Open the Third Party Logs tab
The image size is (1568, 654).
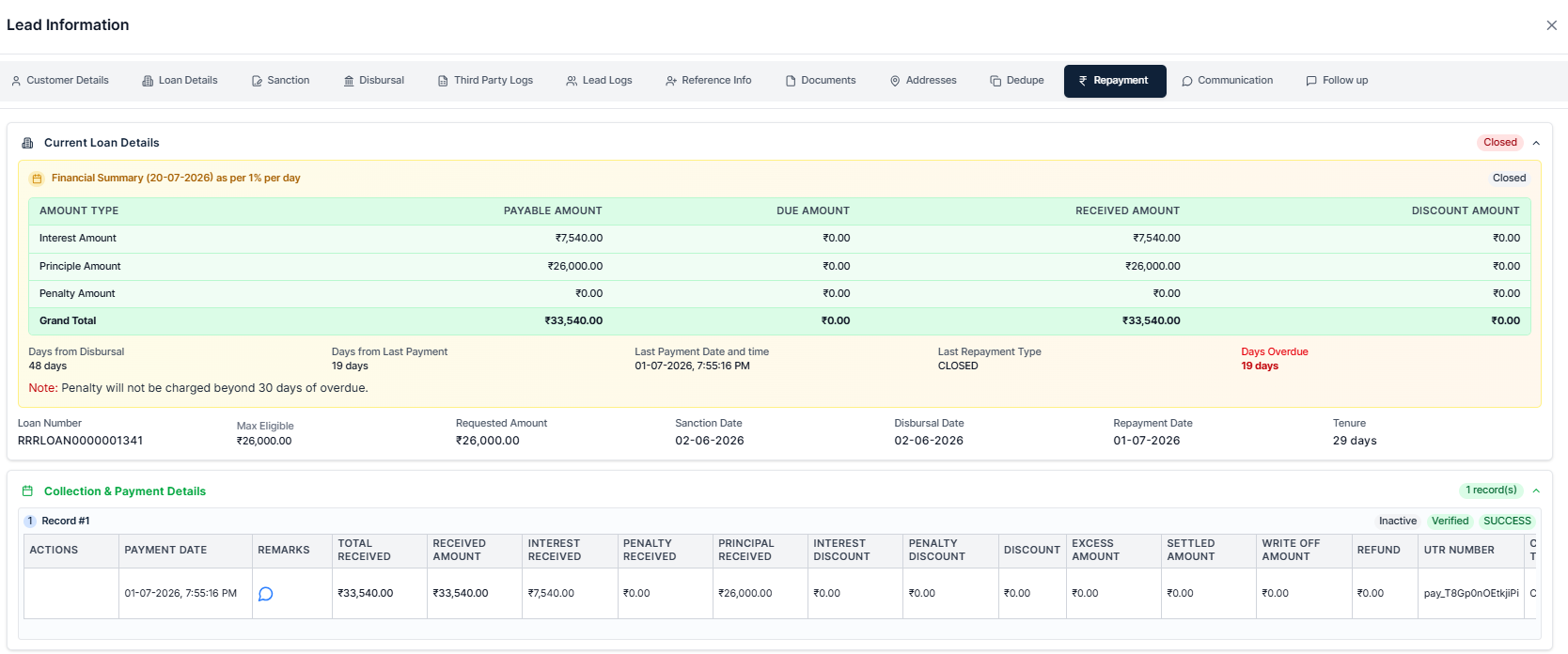click(485, 81)
